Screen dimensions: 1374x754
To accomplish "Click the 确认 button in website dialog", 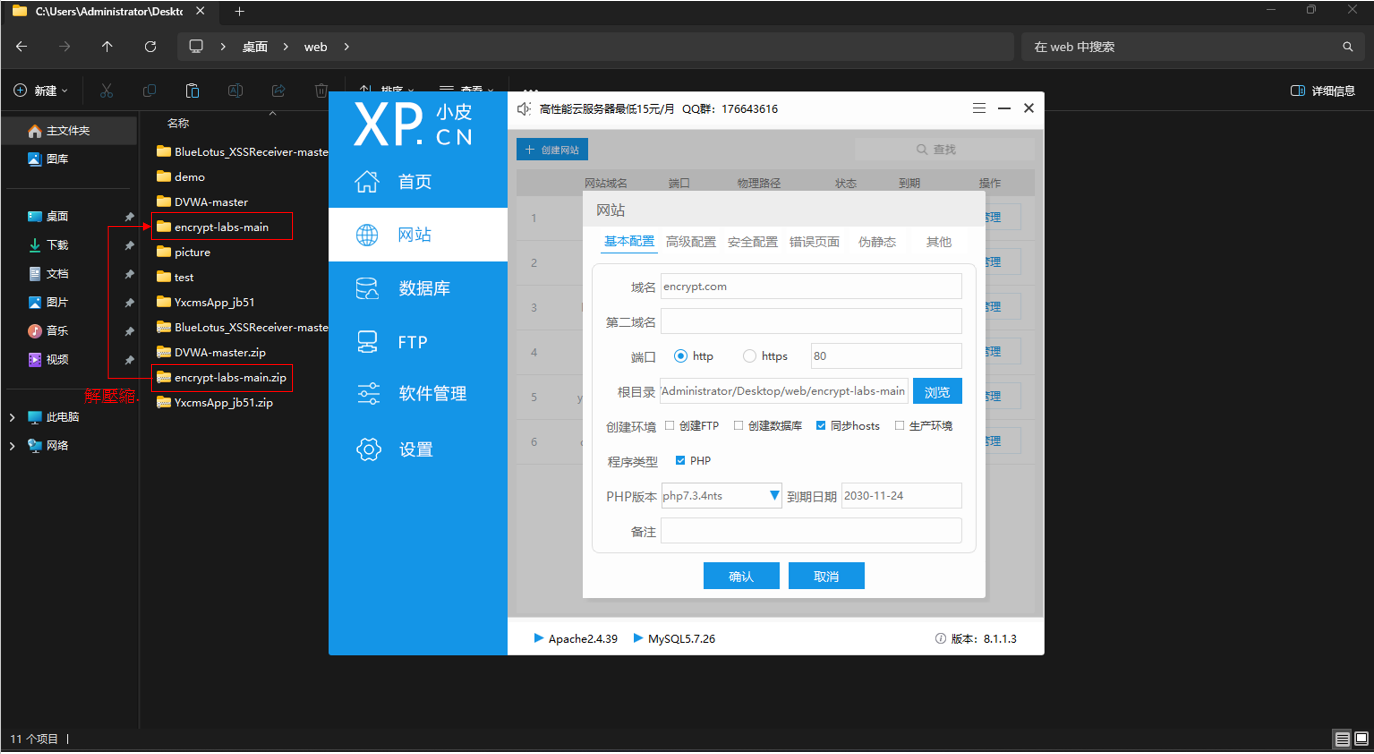I will pyautogui.click(x=741, y=576).
